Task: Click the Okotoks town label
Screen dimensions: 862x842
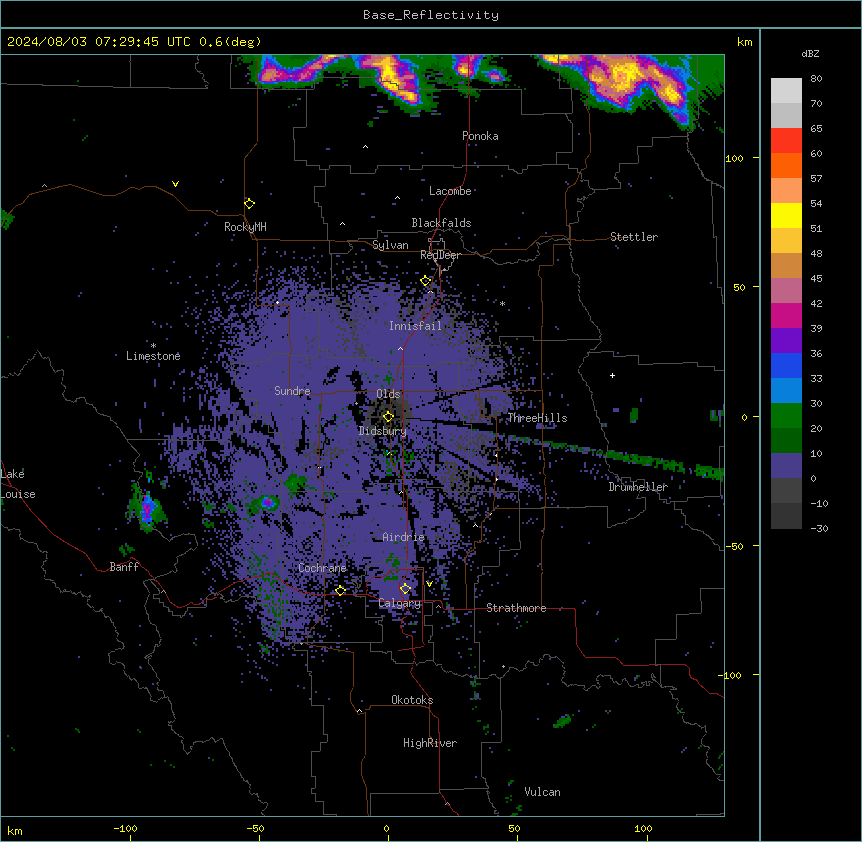Action: pos(412,700)
